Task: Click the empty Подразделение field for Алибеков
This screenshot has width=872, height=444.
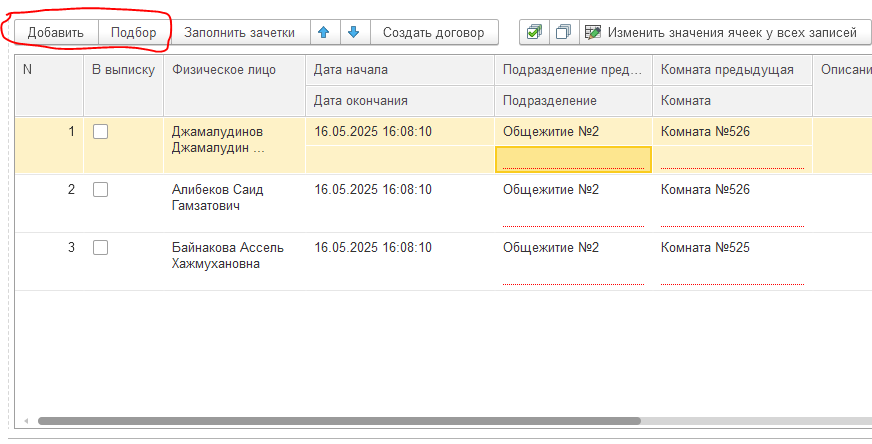Action: (573, 218)
